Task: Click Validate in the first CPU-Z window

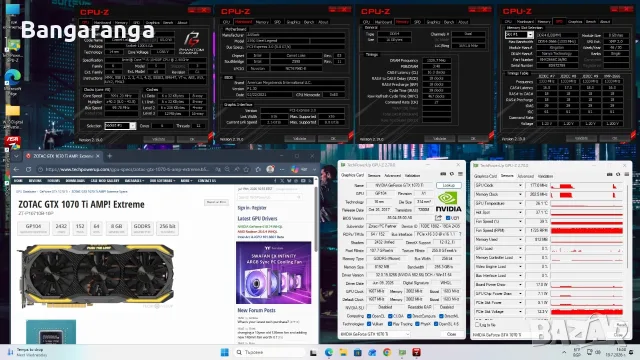Action: (158, 139)
